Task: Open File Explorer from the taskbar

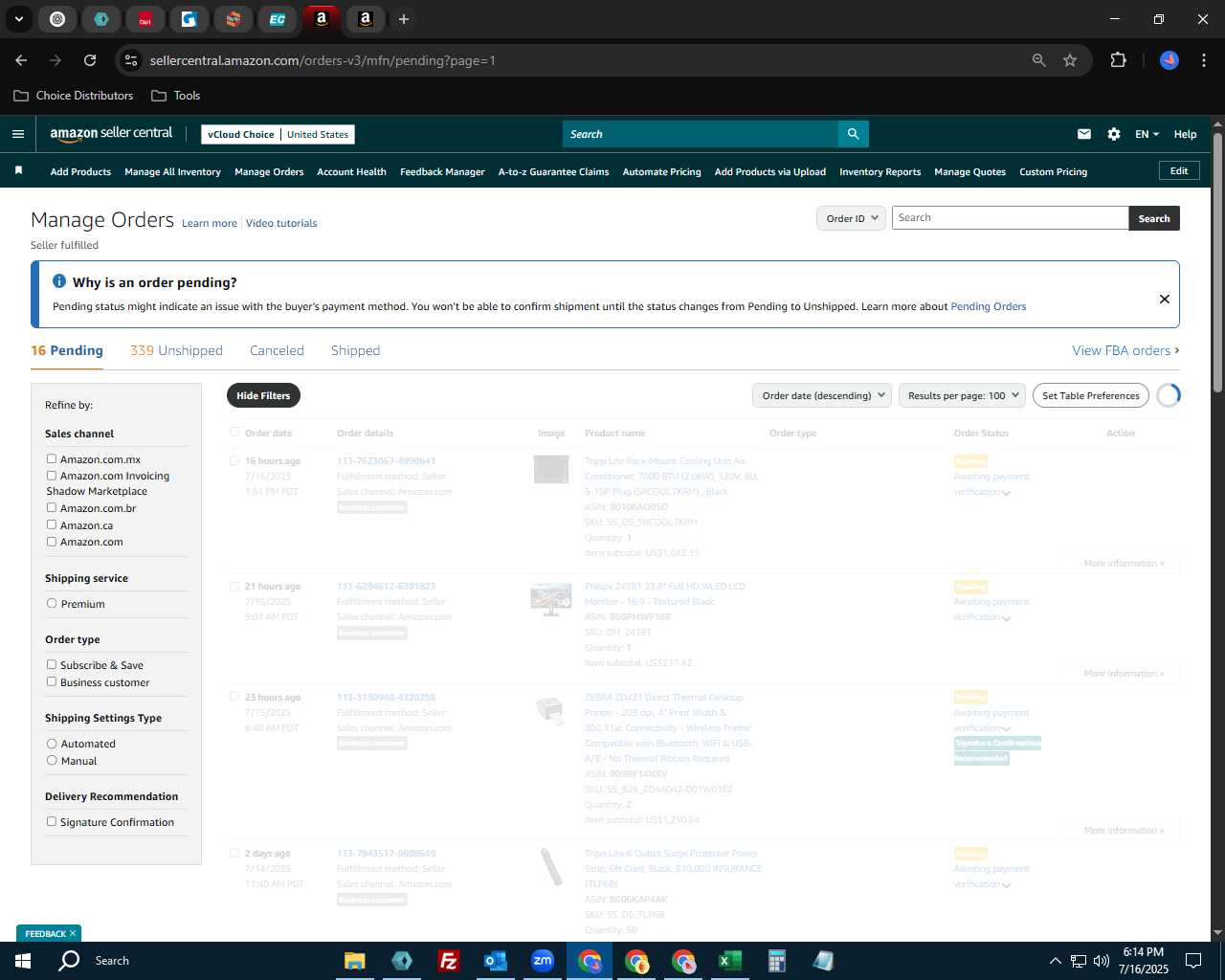Action: click(355, 961)
